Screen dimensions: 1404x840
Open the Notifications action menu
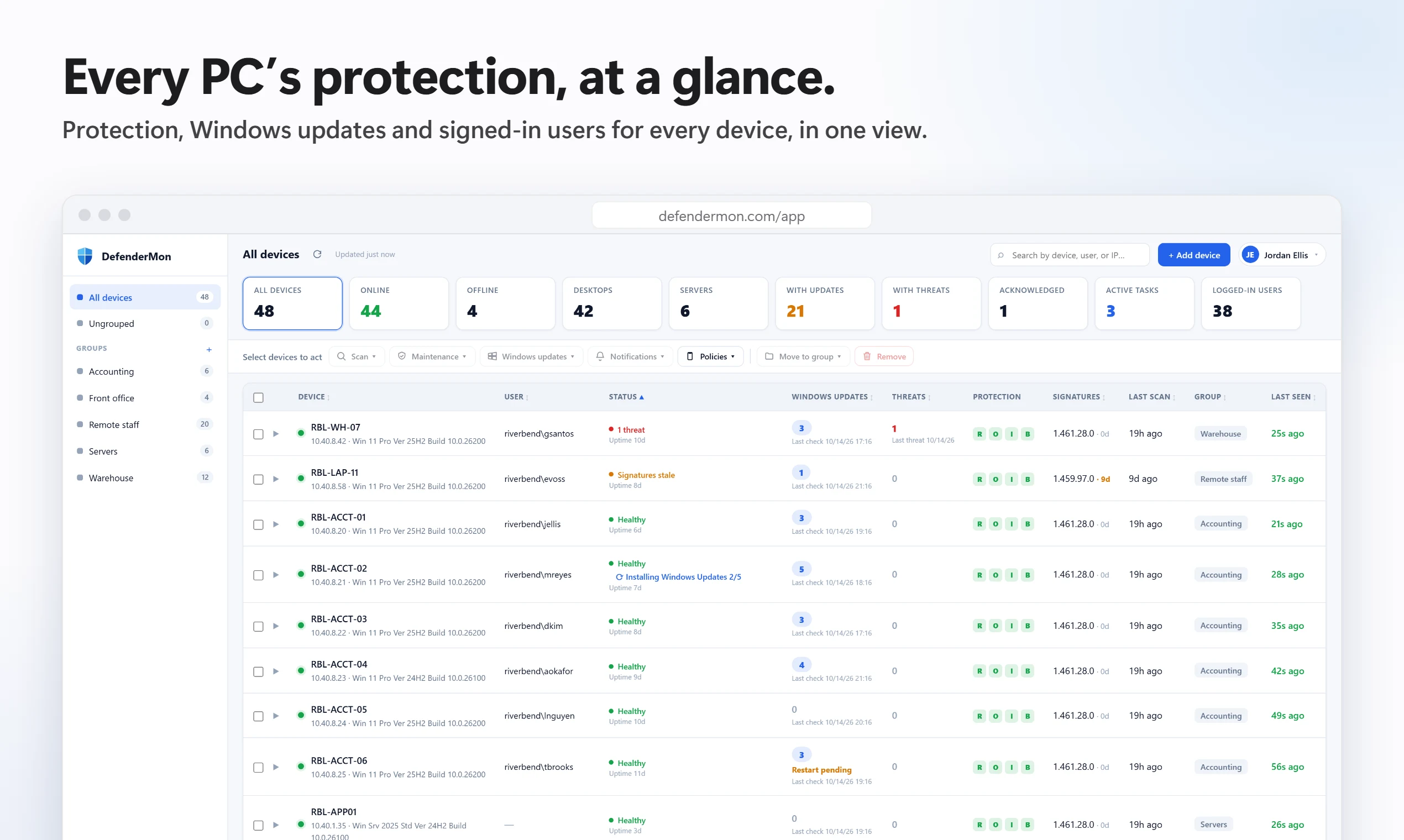tap(630, 356)
